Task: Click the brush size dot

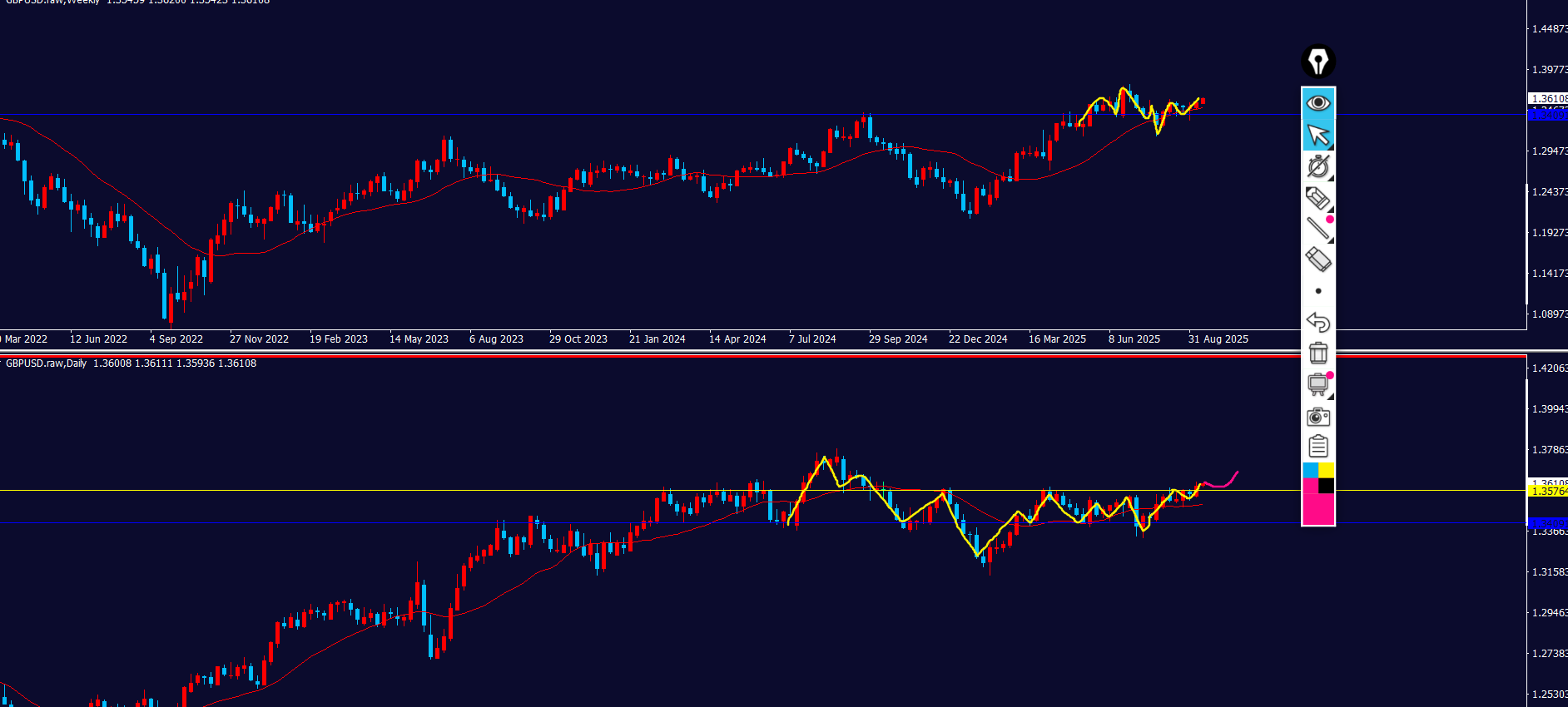Action: [x=1318, y=291]
